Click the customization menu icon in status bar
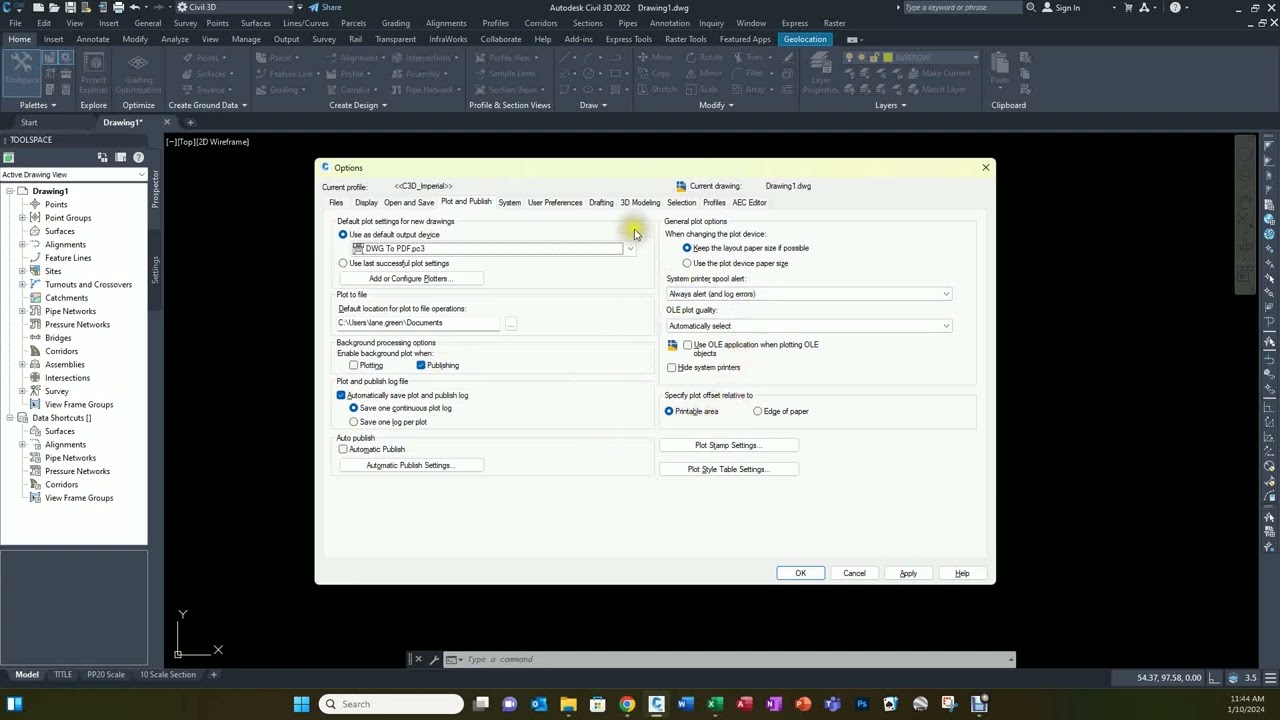The image size is (1280, 720). click(1269, 678)
